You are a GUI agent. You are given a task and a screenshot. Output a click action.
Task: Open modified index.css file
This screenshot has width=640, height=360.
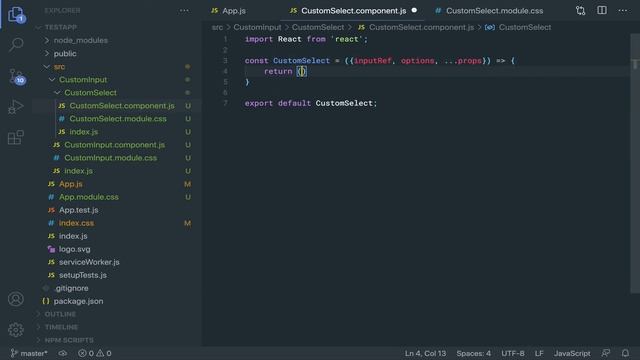[x=76, y=223]
